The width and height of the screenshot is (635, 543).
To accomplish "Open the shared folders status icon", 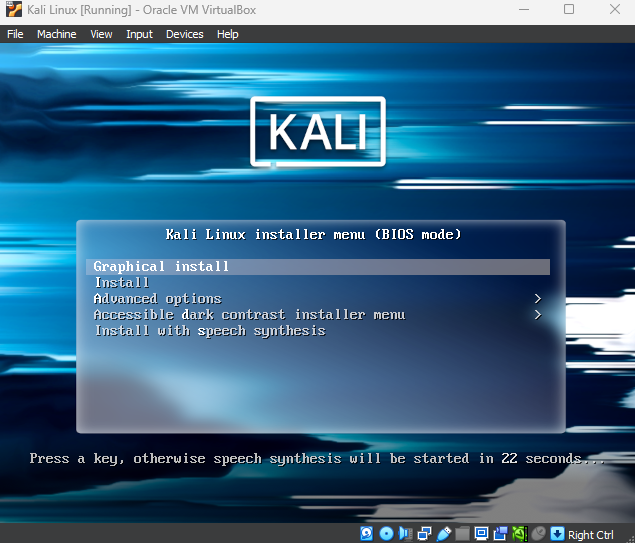I will click(x=462, y=534).
